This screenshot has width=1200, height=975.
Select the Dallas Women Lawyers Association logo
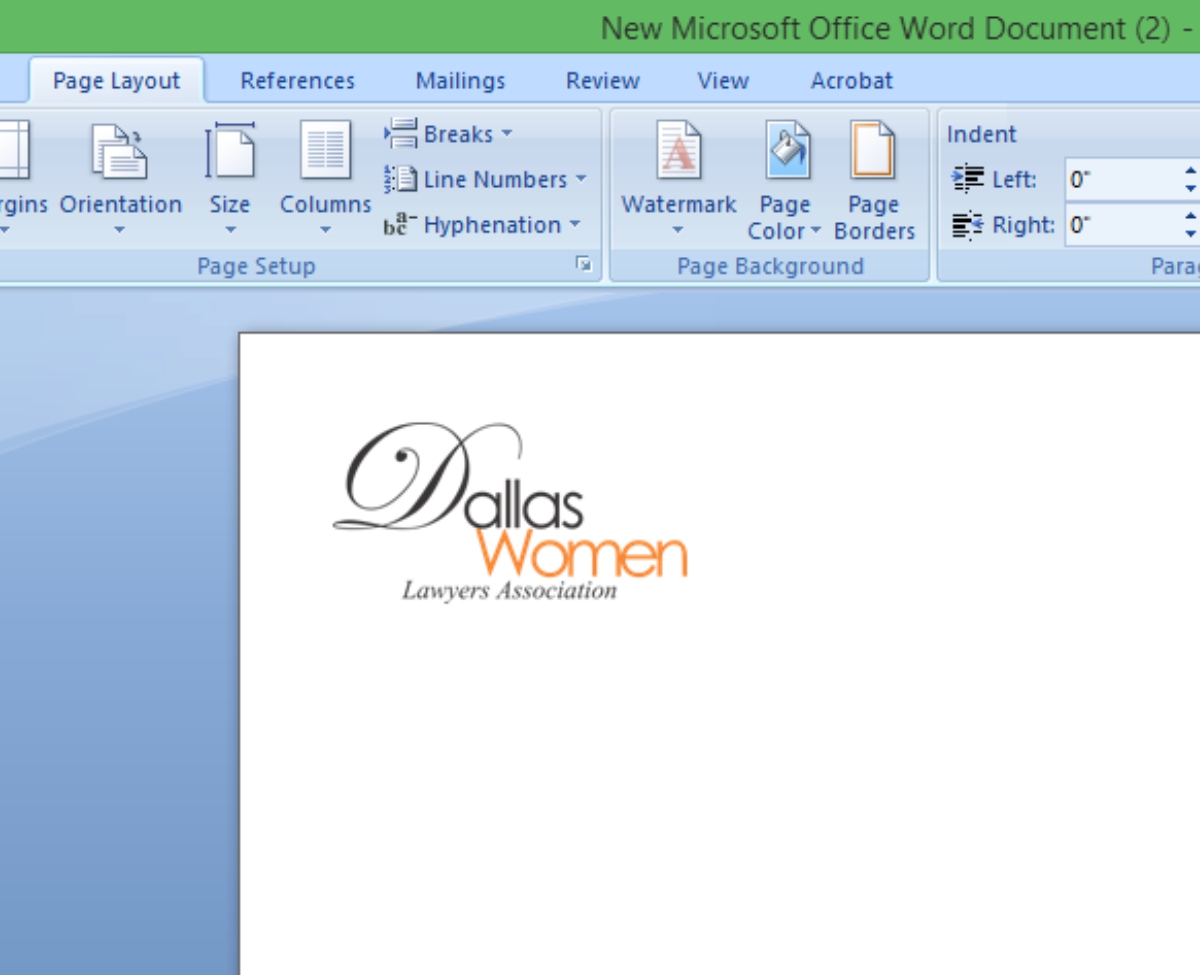510,512
